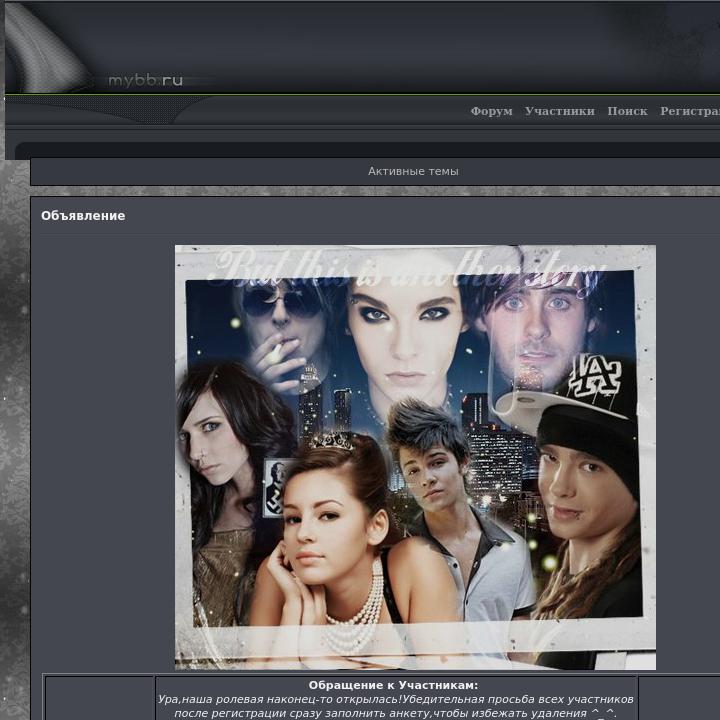Click the Обращение к Участникам heading
This screenshot has height=720, width=720.
(393, 685)
